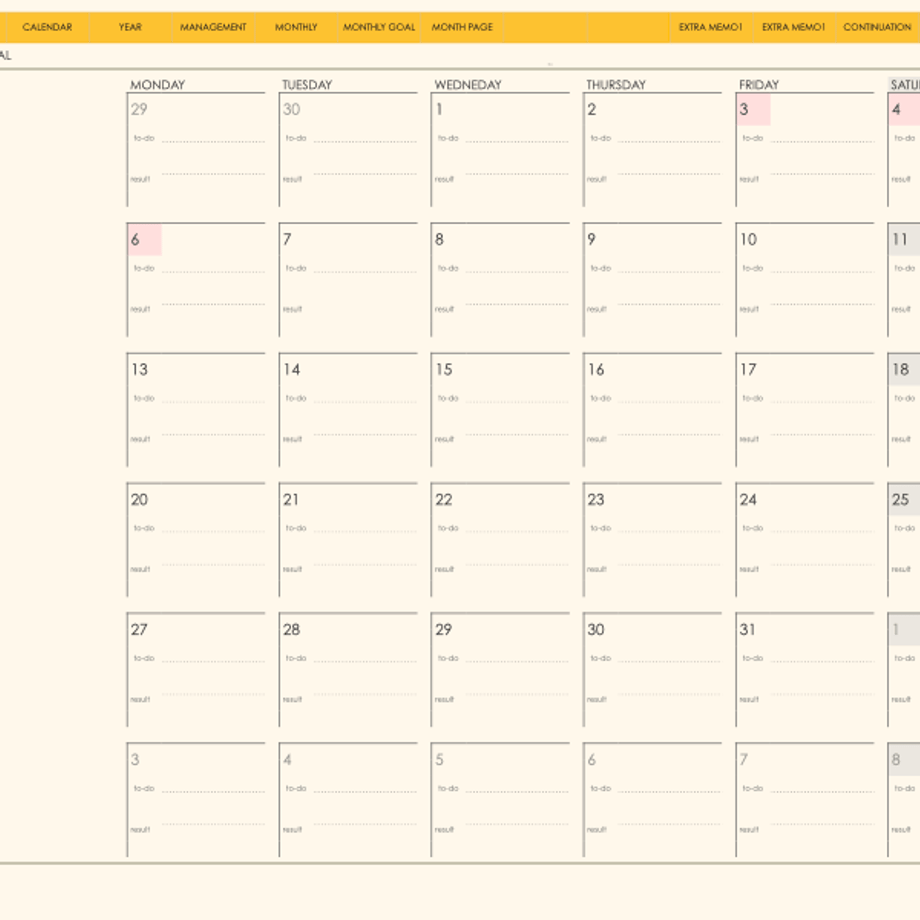Image resolution: width=920 pixels, height=920 pixels.
Task: Open EXTRA MEMO1 tab beside CONTINUATION
Action: [794, 27]
